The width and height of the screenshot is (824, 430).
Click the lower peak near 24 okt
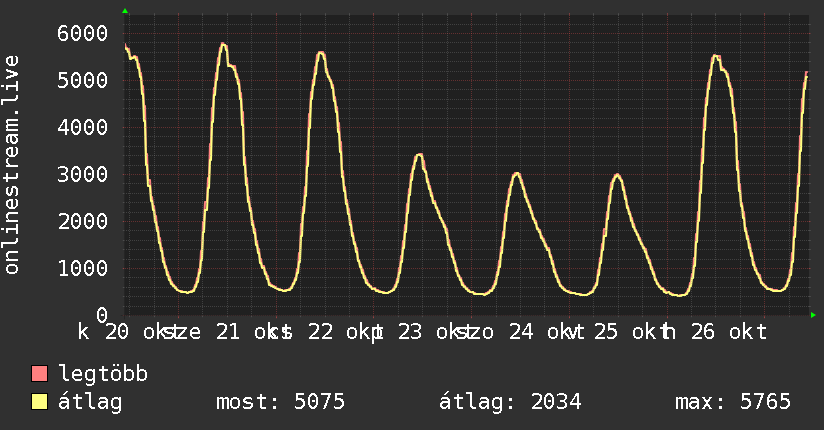517,173
